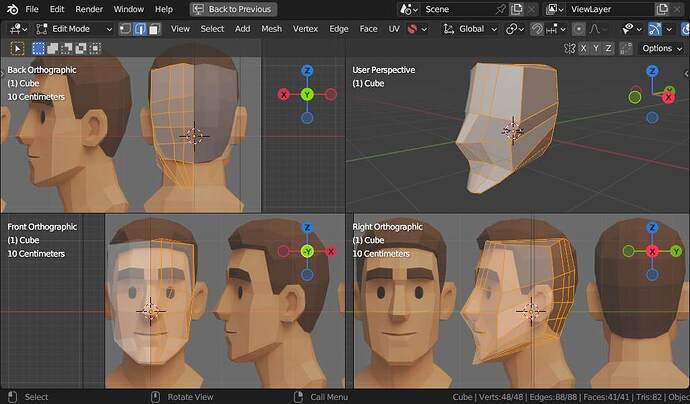The height and width of the screenshot is (404, 690).
Task: Choose Set a new selection mode
Action: coord(38,48)
